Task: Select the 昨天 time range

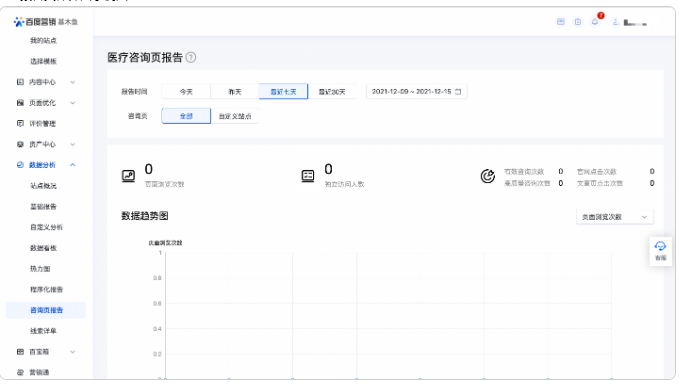Action: (x=235, y=91)
